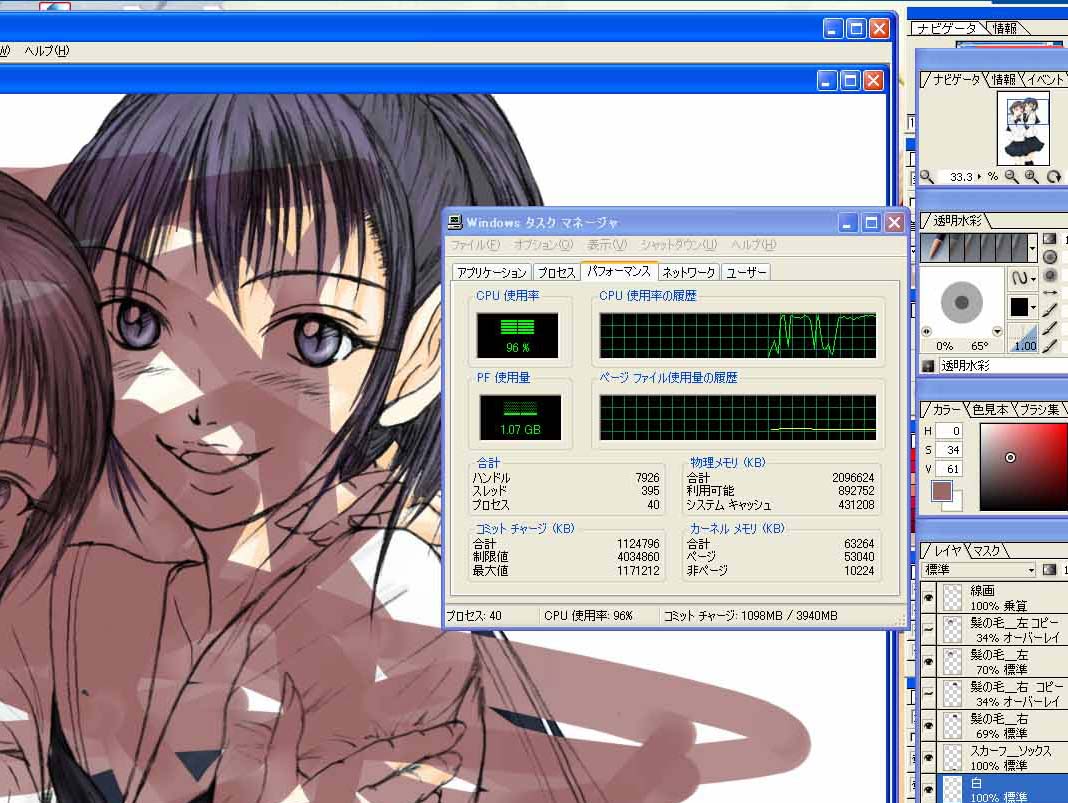Click the hard round brush icon

pyautogui.click(x=1050, y=257)
